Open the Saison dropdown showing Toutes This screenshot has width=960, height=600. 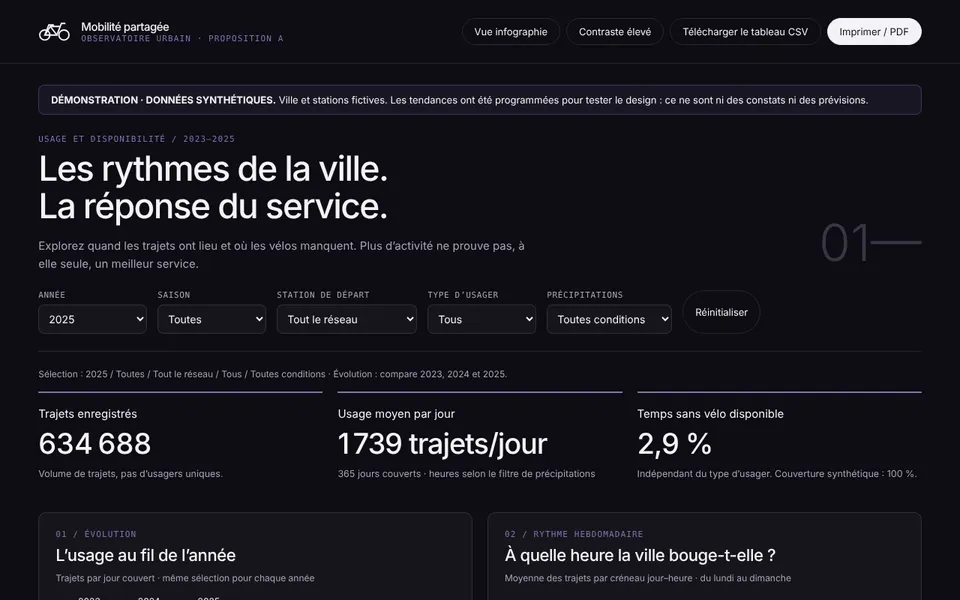click(x=211, y=319)
